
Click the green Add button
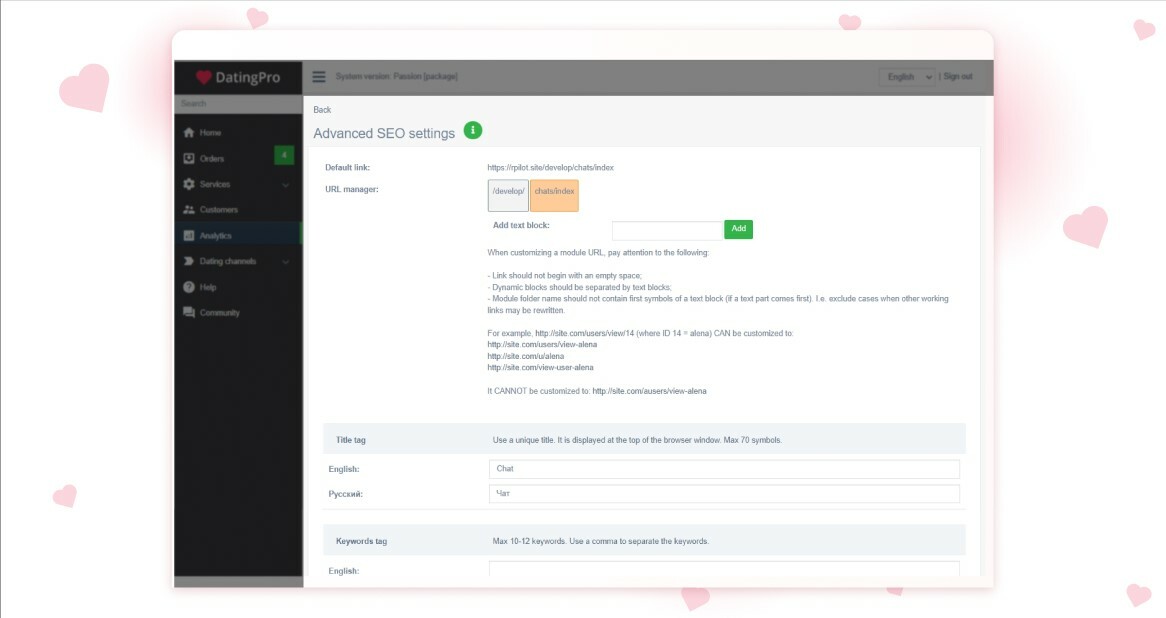[738, 228]
